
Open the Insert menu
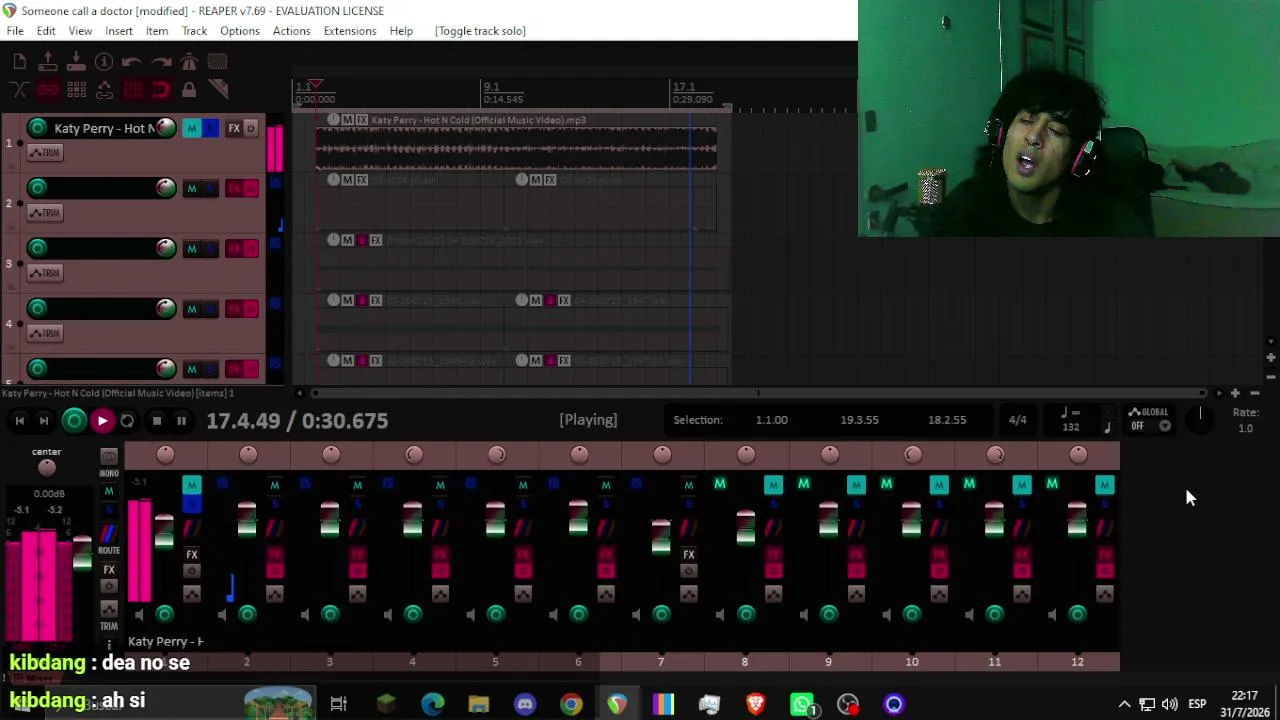119,31
